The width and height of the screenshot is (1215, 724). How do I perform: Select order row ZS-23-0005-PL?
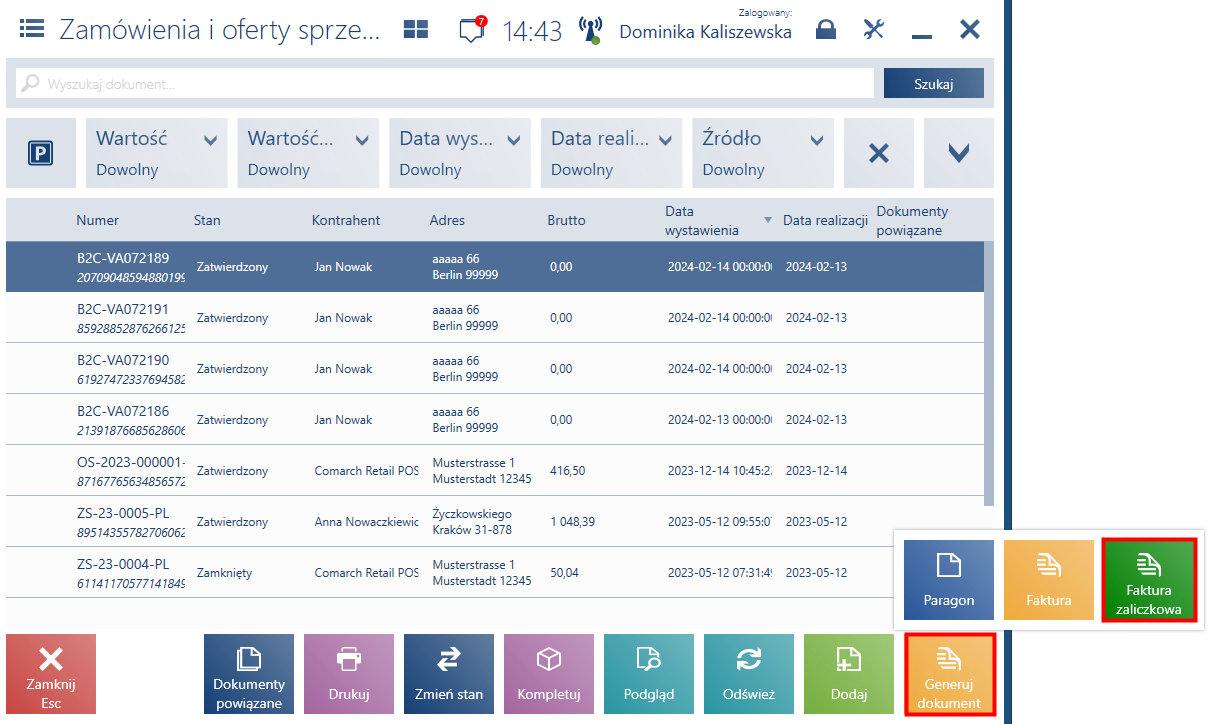pyautogui.click(x=494, y=521)
